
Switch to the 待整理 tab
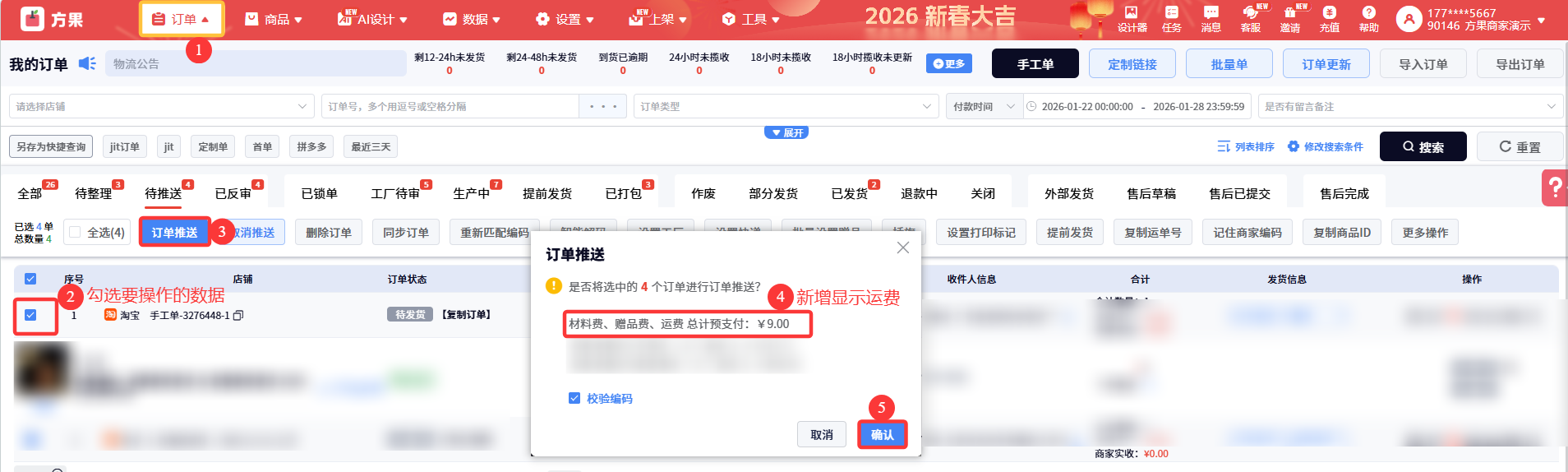[x=94, y=193]
